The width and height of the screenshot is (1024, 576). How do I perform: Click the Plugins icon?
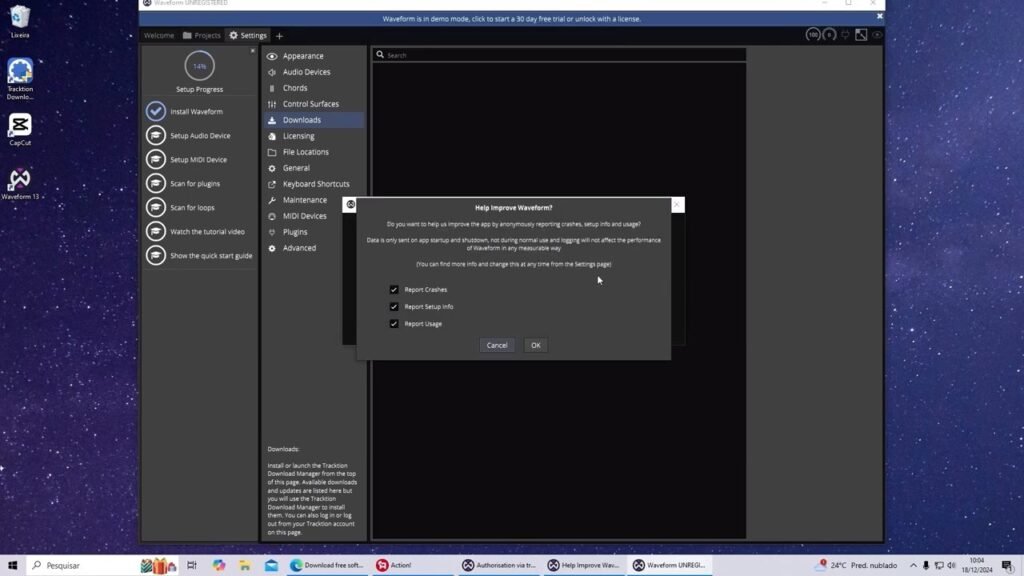(x=272, y=232)
